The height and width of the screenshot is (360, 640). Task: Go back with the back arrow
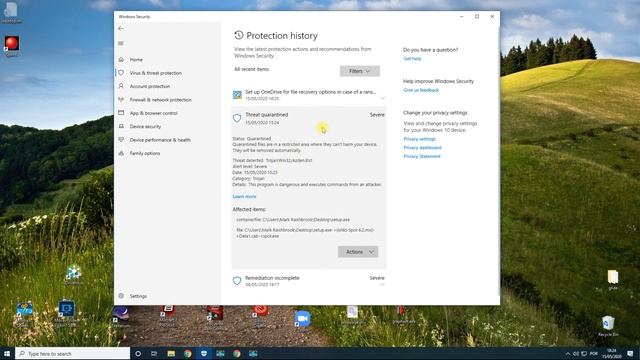(x=121, y=29)
